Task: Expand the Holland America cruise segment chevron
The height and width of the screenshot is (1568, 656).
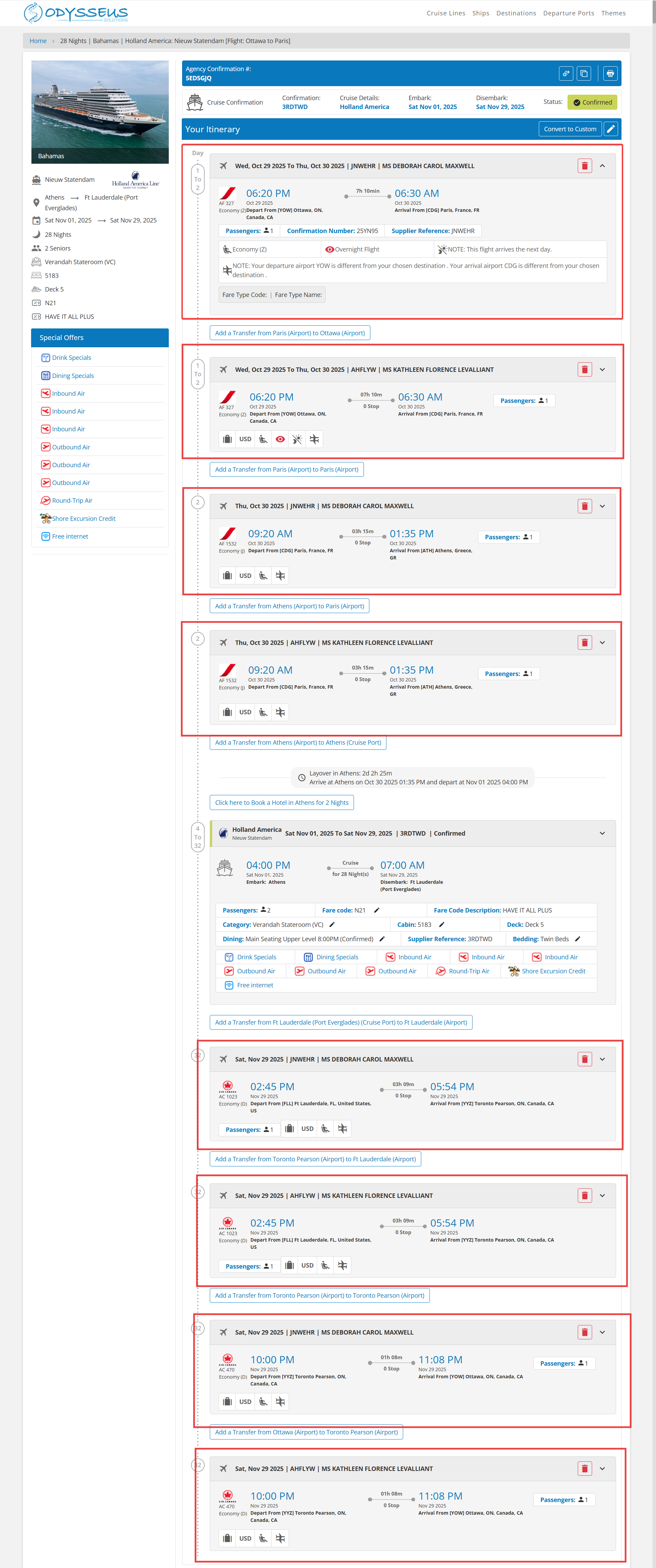Action: [x=602, y=834]
